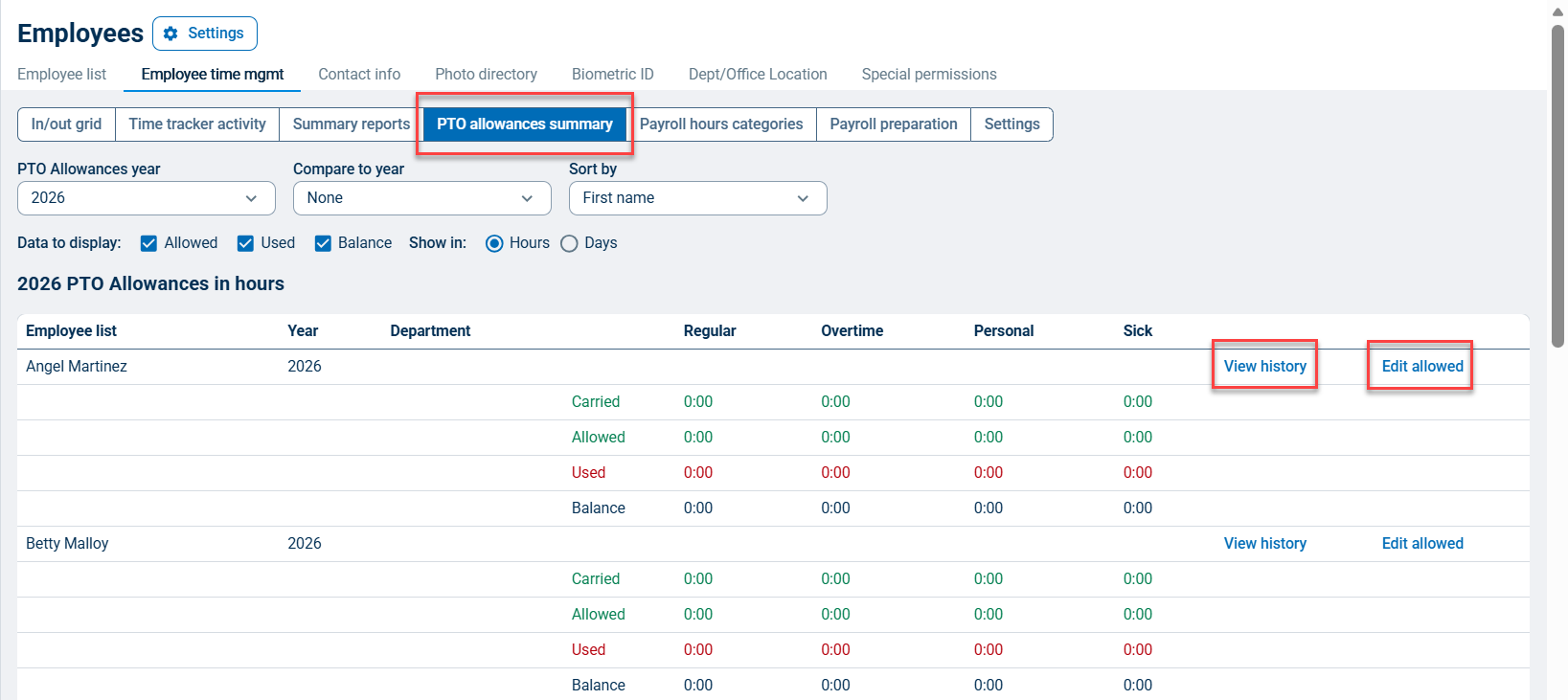The image size is (1568, 700).
Task: Click Angel Martinez's Balance row label
Action: pyautogui.click(x=599, y=508)
